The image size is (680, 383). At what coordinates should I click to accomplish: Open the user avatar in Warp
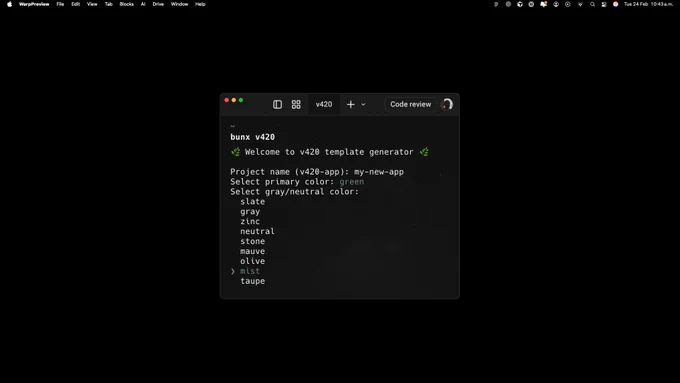(447, 105)
